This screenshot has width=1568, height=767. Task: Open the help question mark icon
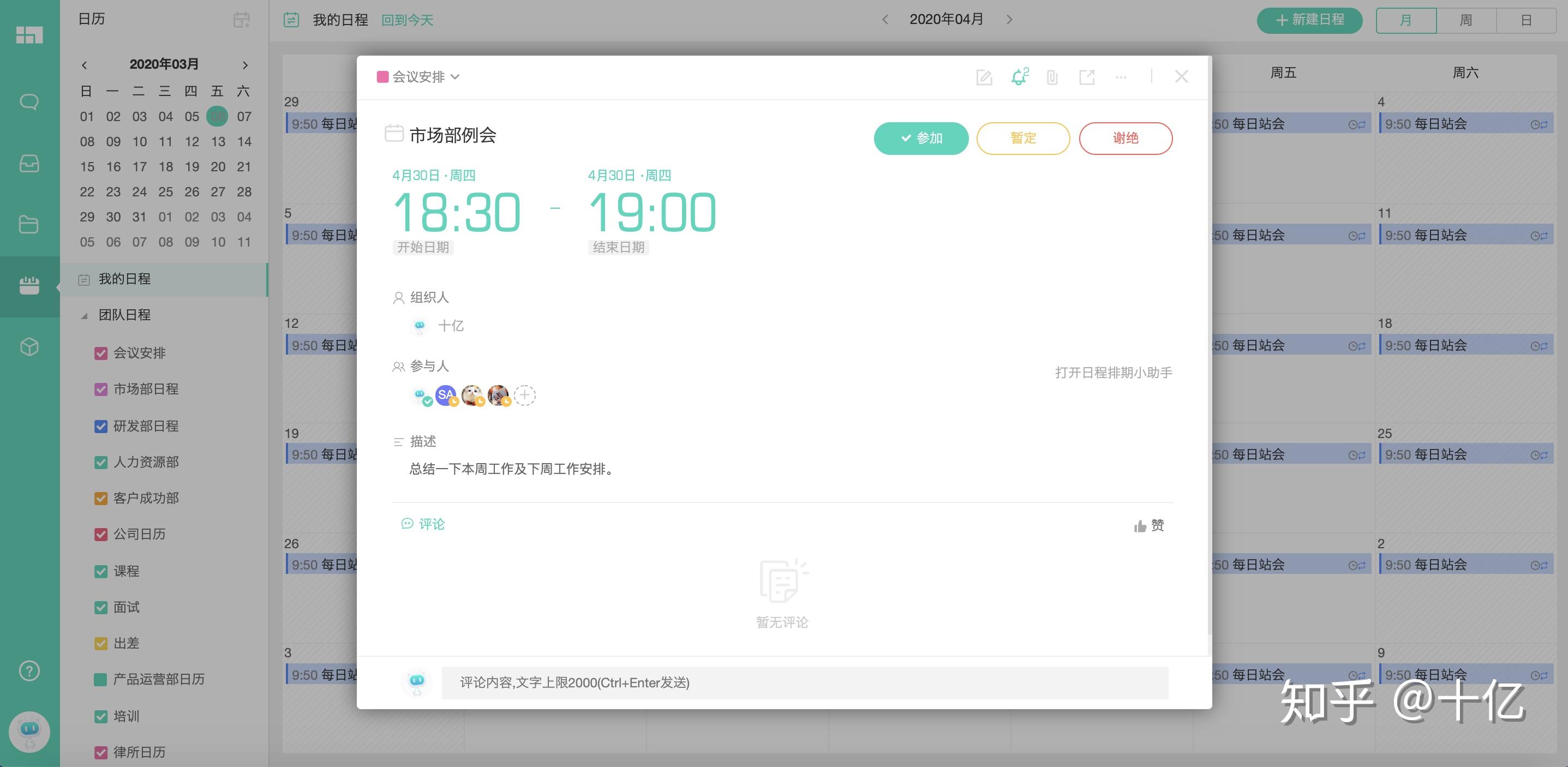tap(29, 671)
